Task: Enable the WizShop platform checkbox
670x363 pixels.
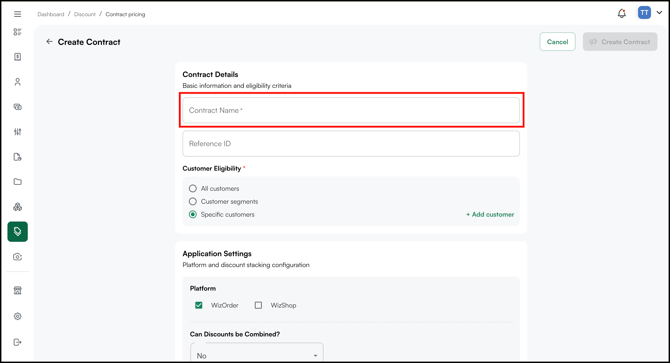Action: click(258, 305)
